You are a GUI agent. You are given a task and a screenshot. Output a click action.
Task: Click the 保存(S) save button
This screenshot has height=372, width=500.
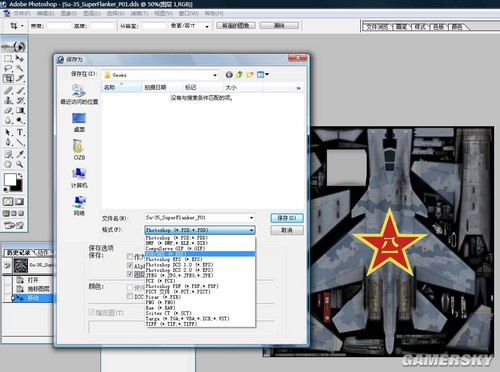point(287,218)
